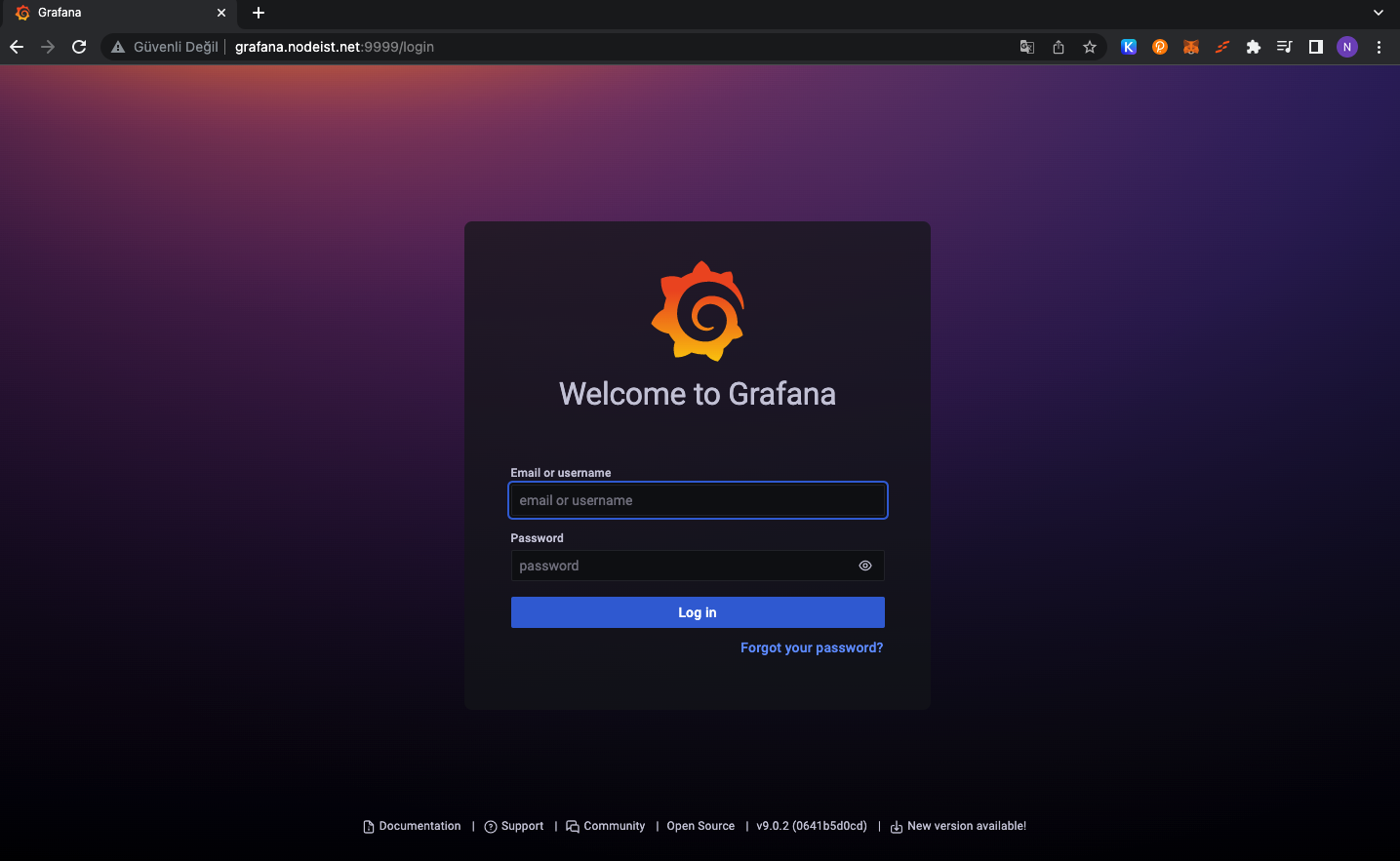This screenshot has width=1400, height=861.
Task: Open the orange P extension icon
Action: click(1160, 47)
